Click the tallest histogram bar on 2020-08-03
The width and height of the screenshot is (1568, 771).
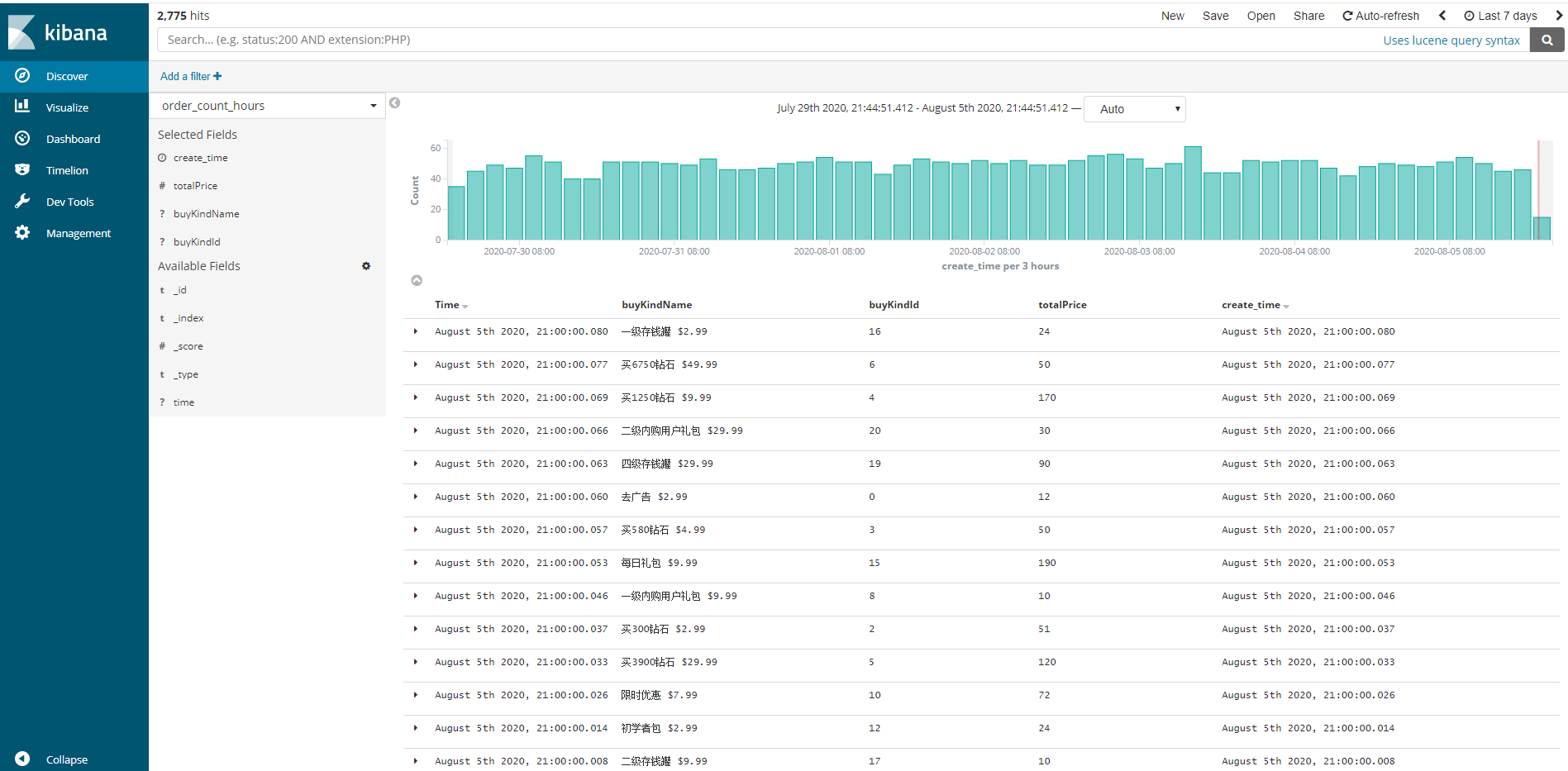coord(1193,193)
